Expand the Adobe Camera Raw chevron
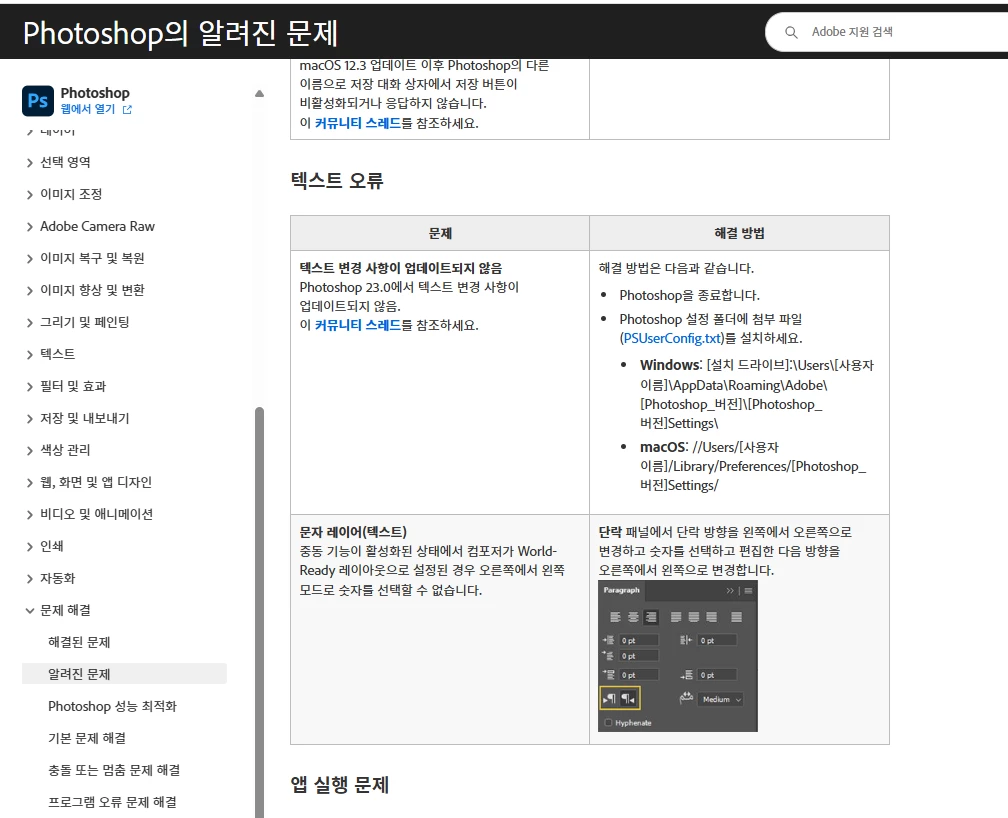Image resolution: width=1008 pixels, height=818 pixels. tap(30, 227)
